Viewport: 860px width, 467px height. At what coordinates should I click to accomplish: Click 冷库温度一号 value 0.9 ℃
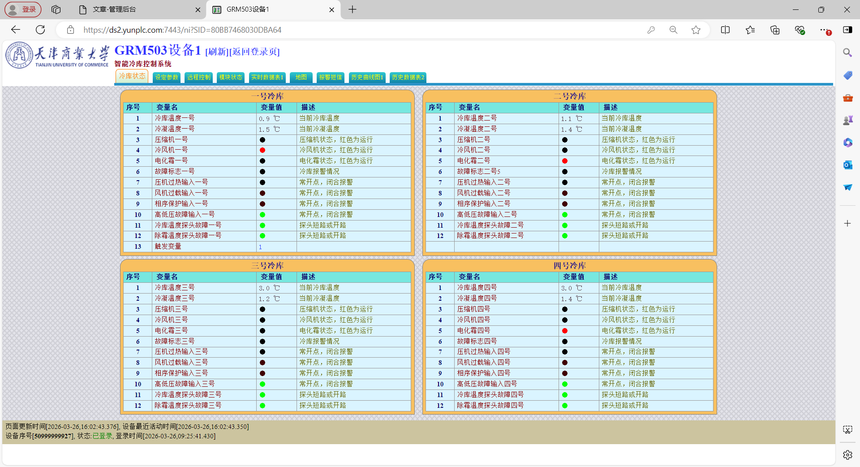pyautogui.click(x=269, y=118)
